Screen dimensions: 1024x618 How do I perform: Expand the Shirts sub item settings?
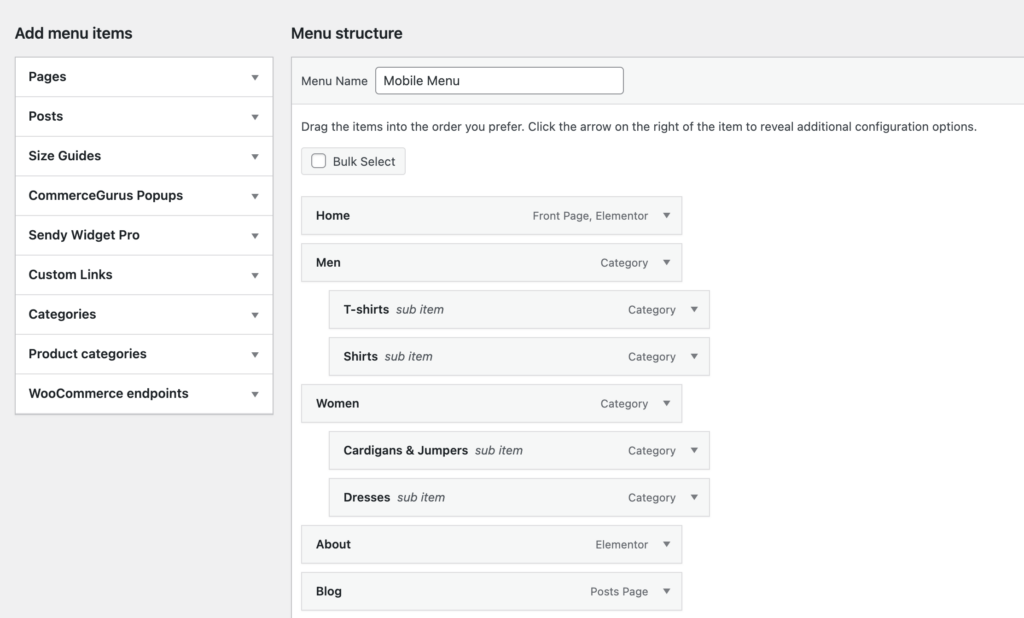[695, 356]
